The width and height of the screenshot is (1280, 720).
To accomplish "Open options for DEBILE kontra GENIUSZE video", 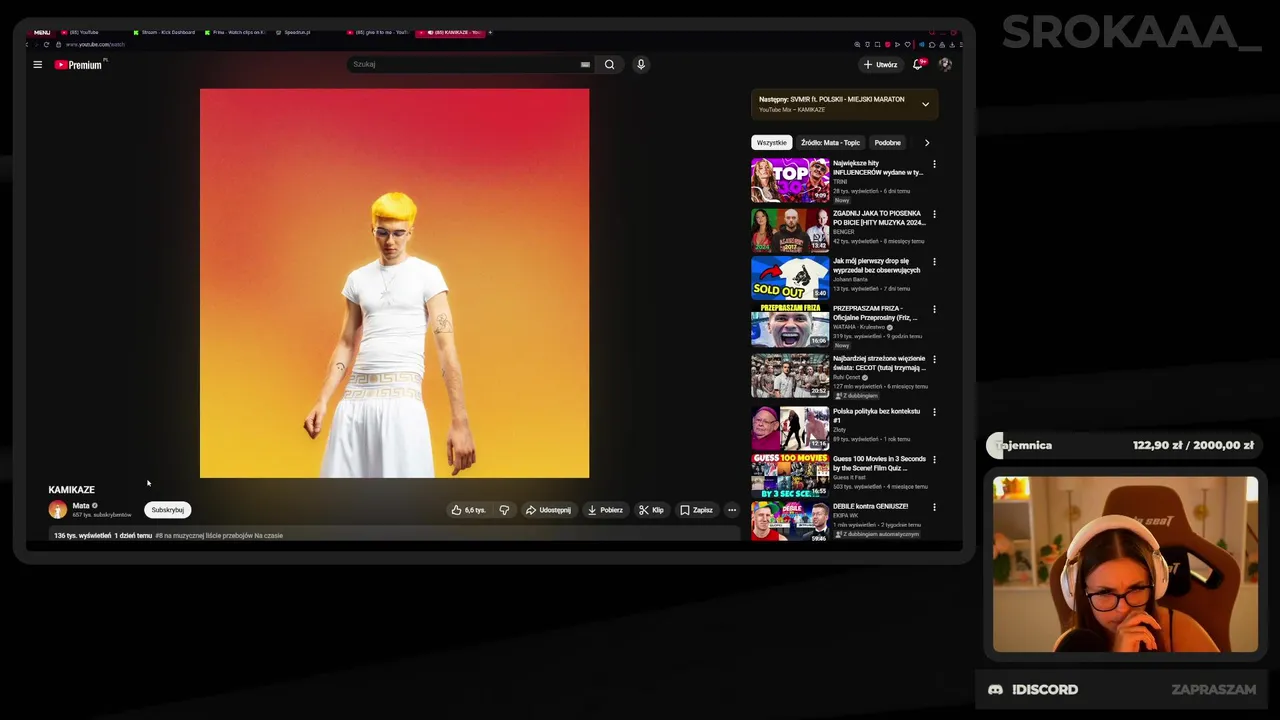I will (934, 507).
